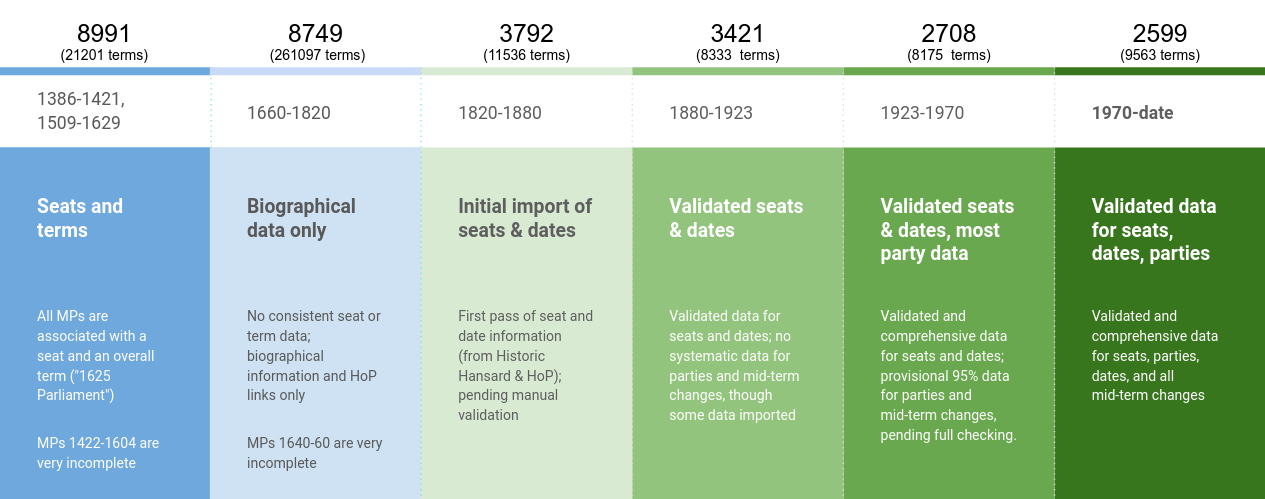This screenshot has width=1265, height=499.
Task: Select the 2599 count heading
Action: point(1160,34)
